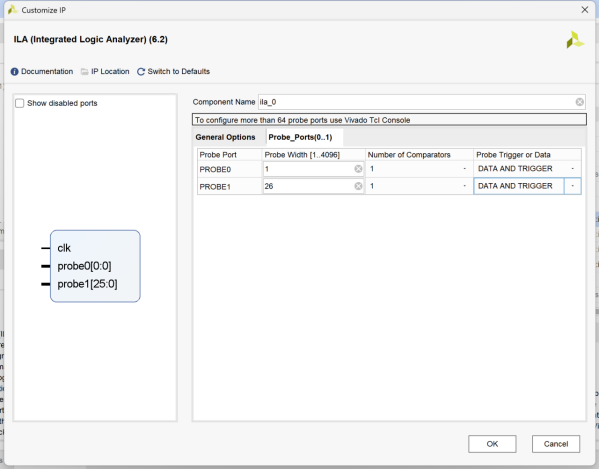This screenshot has width=599, height=469.
Task: Confirm with the OK button
Action: (x=492, y=444)
